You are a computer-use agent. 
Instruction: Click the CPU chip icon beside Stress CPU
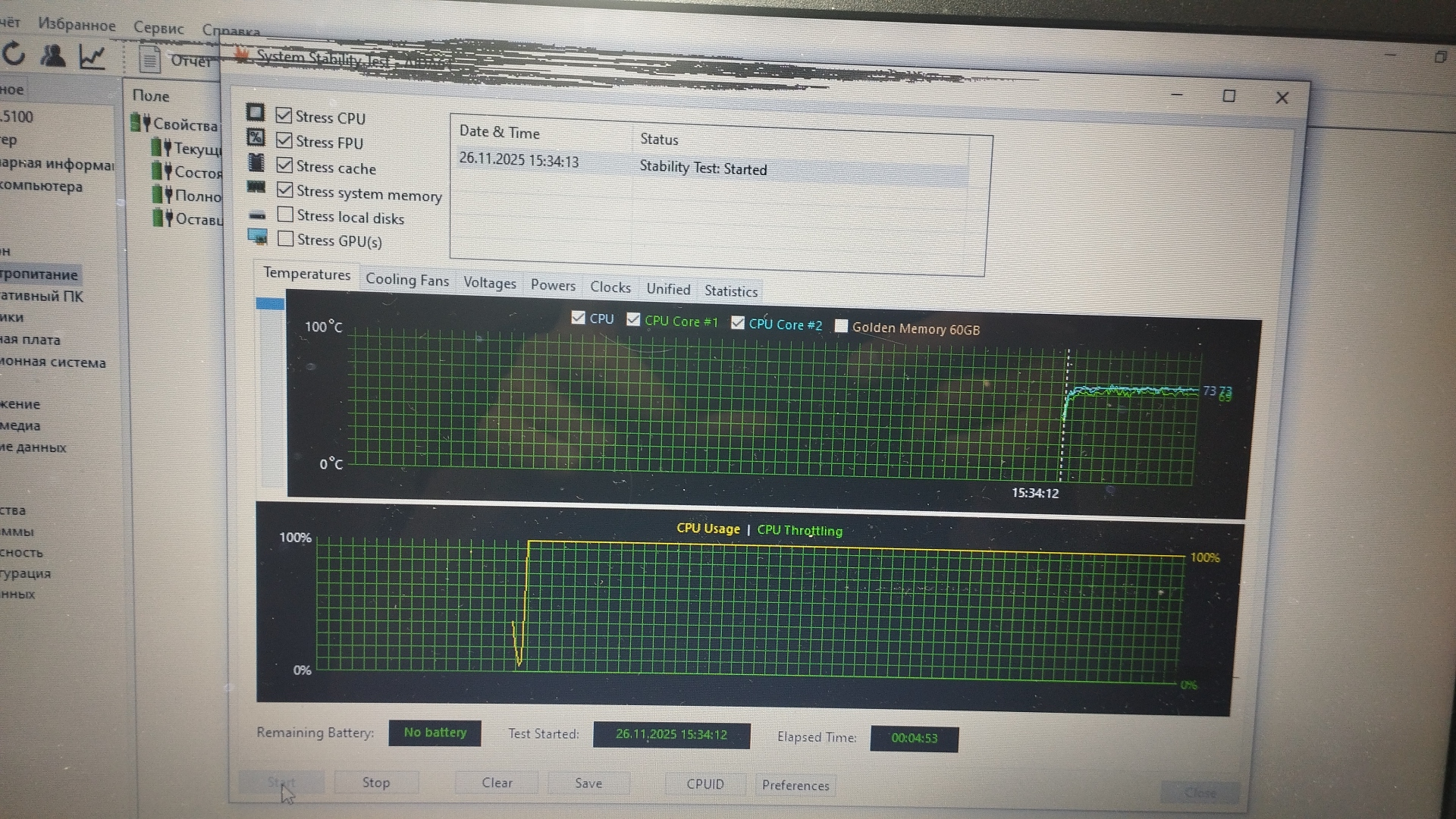256,113
